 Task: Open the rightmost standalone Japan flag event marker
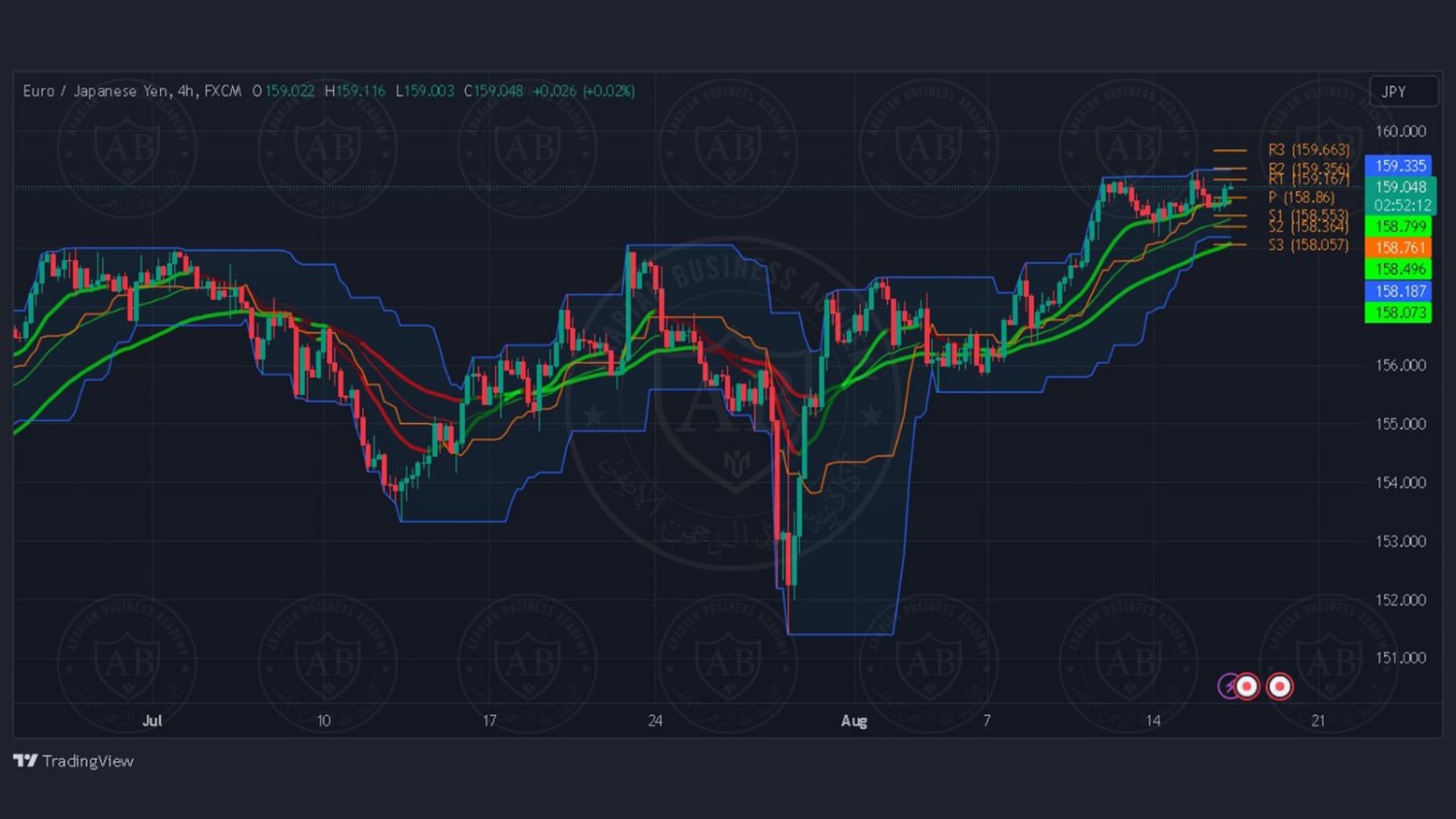pyautogui.click(x=1280, y=687)
